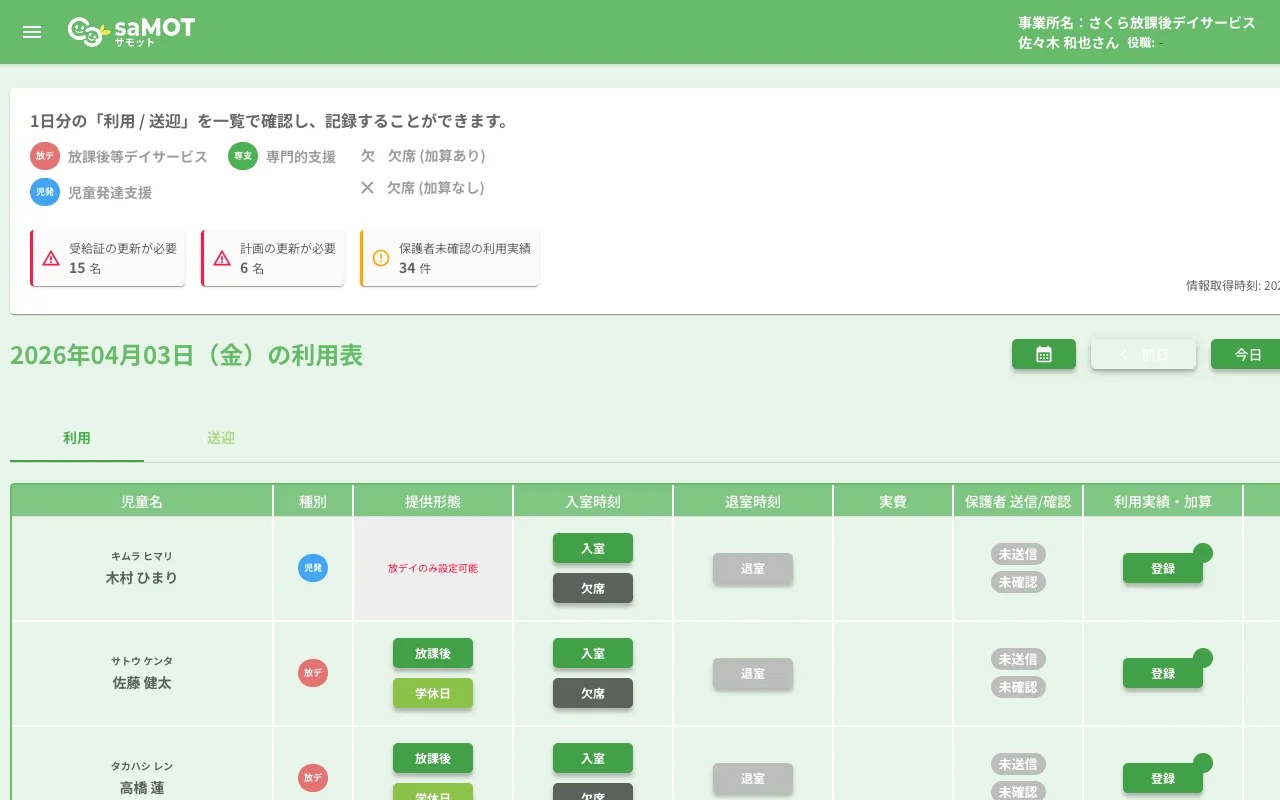Click the 今日 button

coord(1246,354)
